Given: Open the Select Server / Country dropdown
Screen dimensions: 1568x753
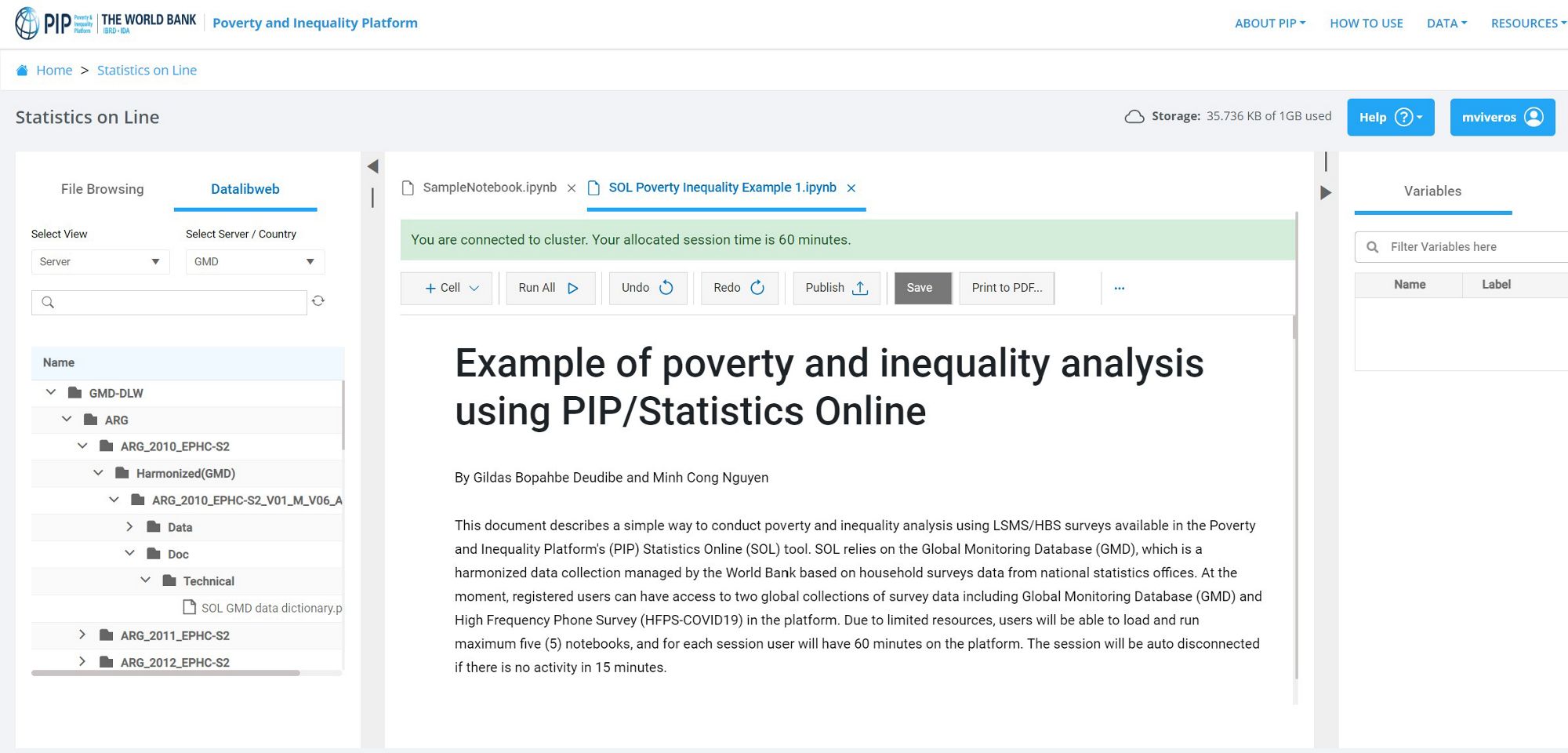Looking at the screenshot, I should [254, 261].
